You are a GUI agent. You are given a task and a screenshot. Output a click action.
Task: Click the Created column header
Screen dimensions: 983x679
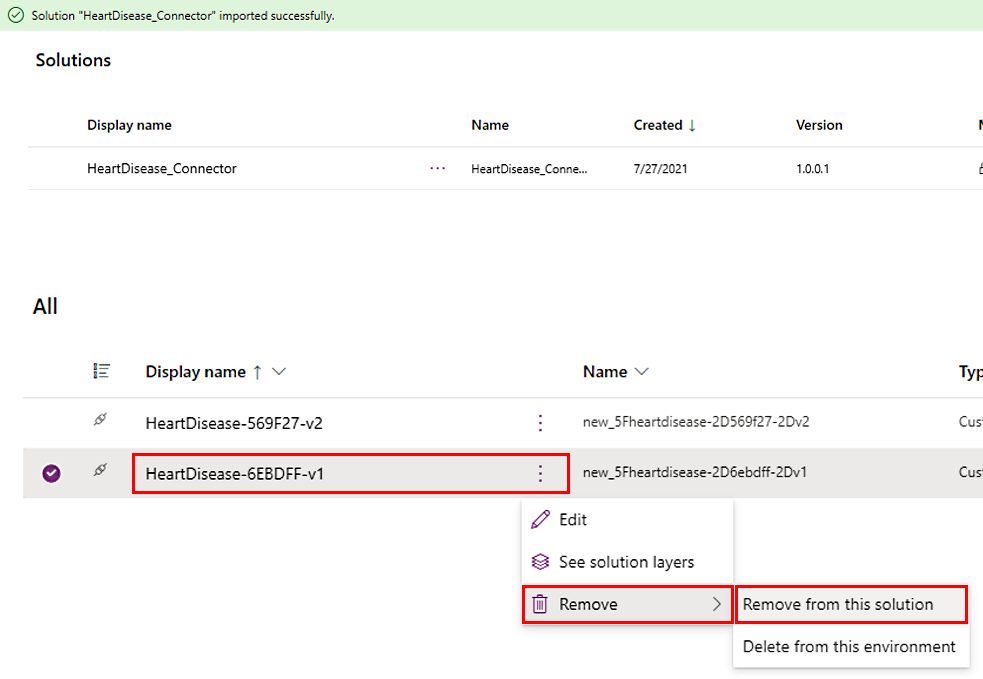click(658, 125)
